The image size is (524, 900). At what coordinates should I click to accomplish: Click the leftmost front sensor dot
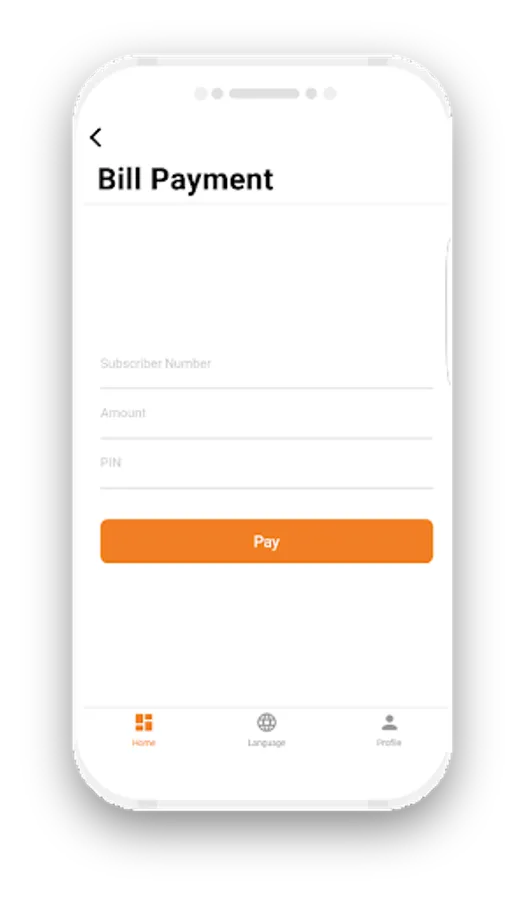point(200,94)
